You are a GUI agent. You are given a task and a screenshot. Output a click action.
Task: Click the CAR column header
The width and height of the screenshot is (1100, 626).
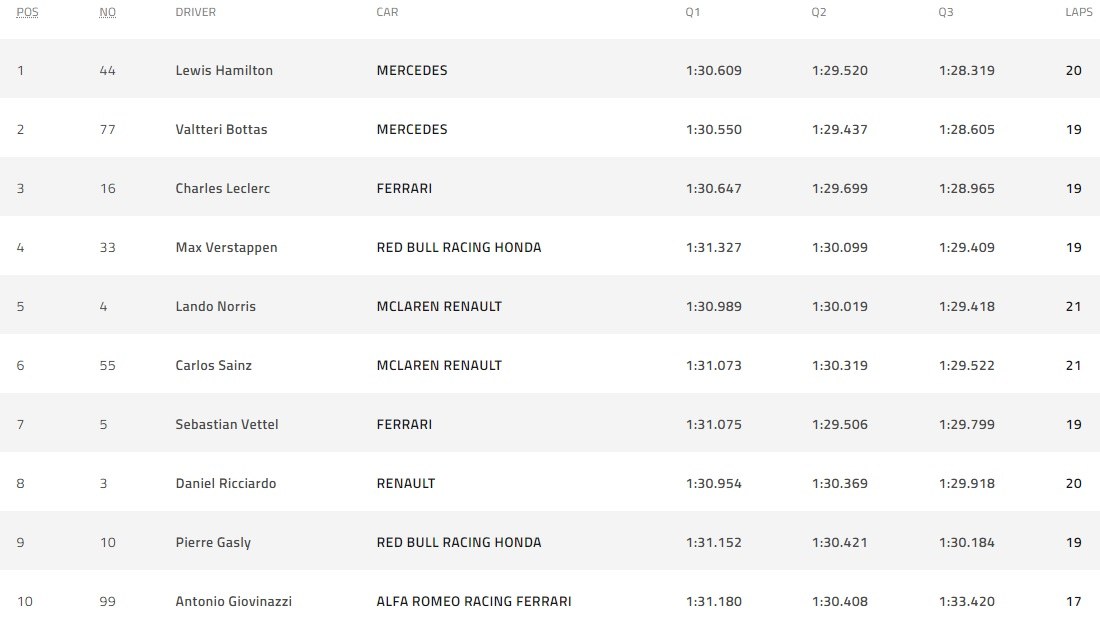tap(387, 12)
